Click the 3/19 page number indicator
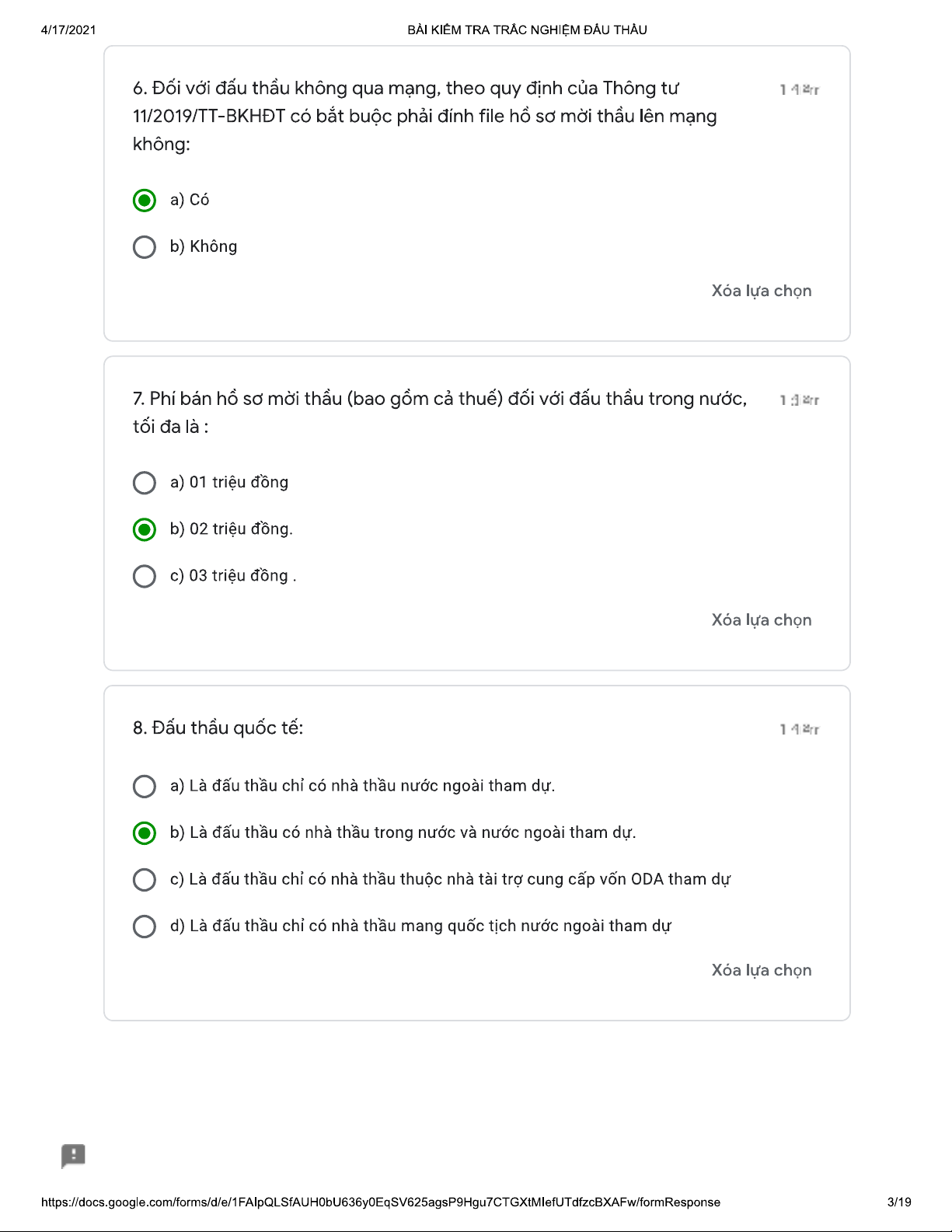952x1232 pixels. [x=898, y=1202]
